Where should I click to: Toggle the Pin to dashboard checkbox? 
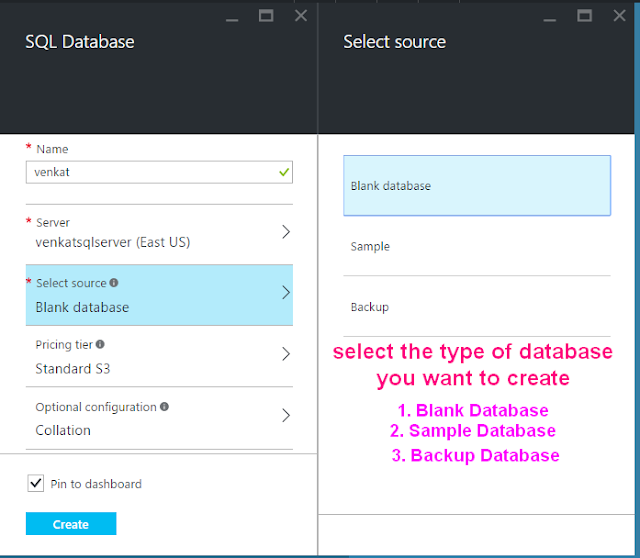35,484
